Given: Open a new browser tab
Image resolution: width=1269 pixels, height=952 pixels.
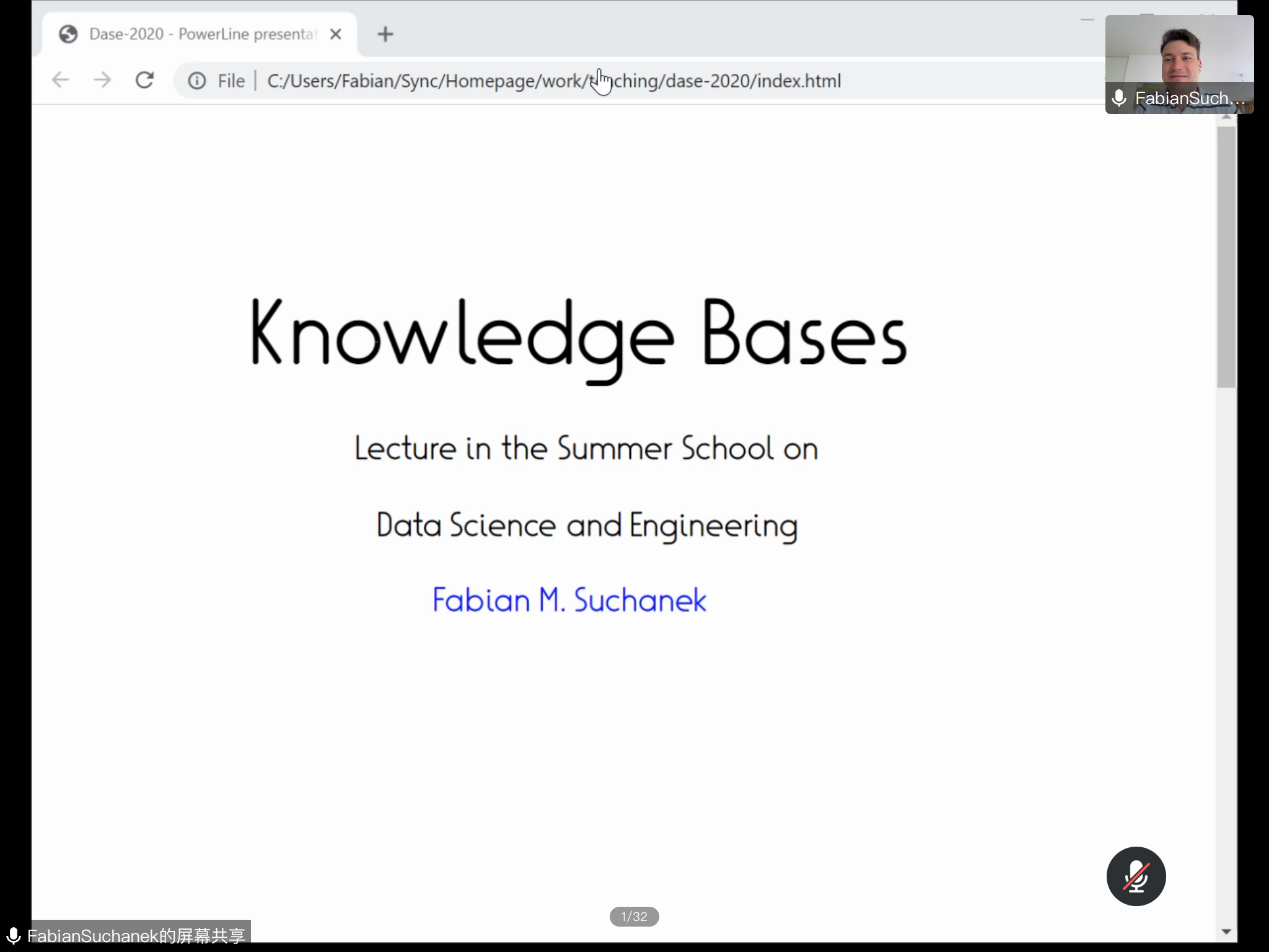Looking at the screenshot, I should click(x=385, y=34).
